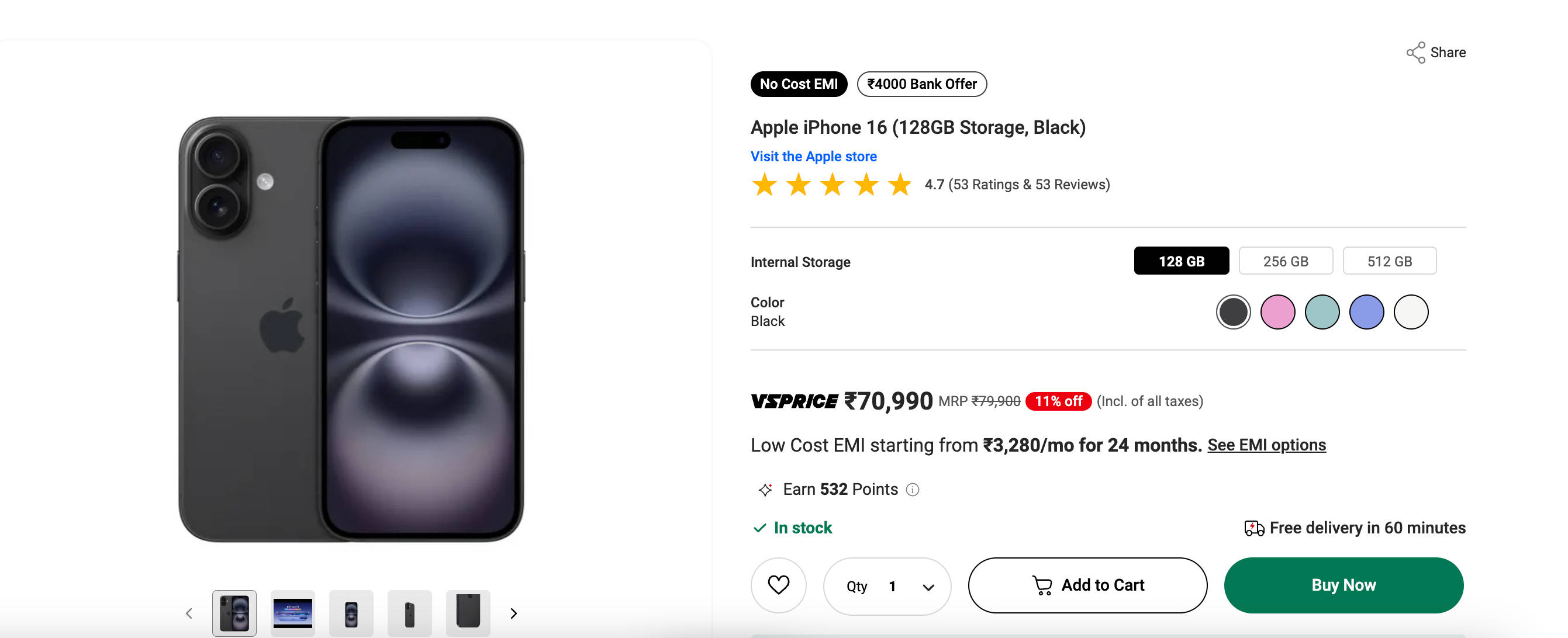Screen dimensions: 1568x638
Task: Click the Buy Now button
Action: tap(1343, 585)
